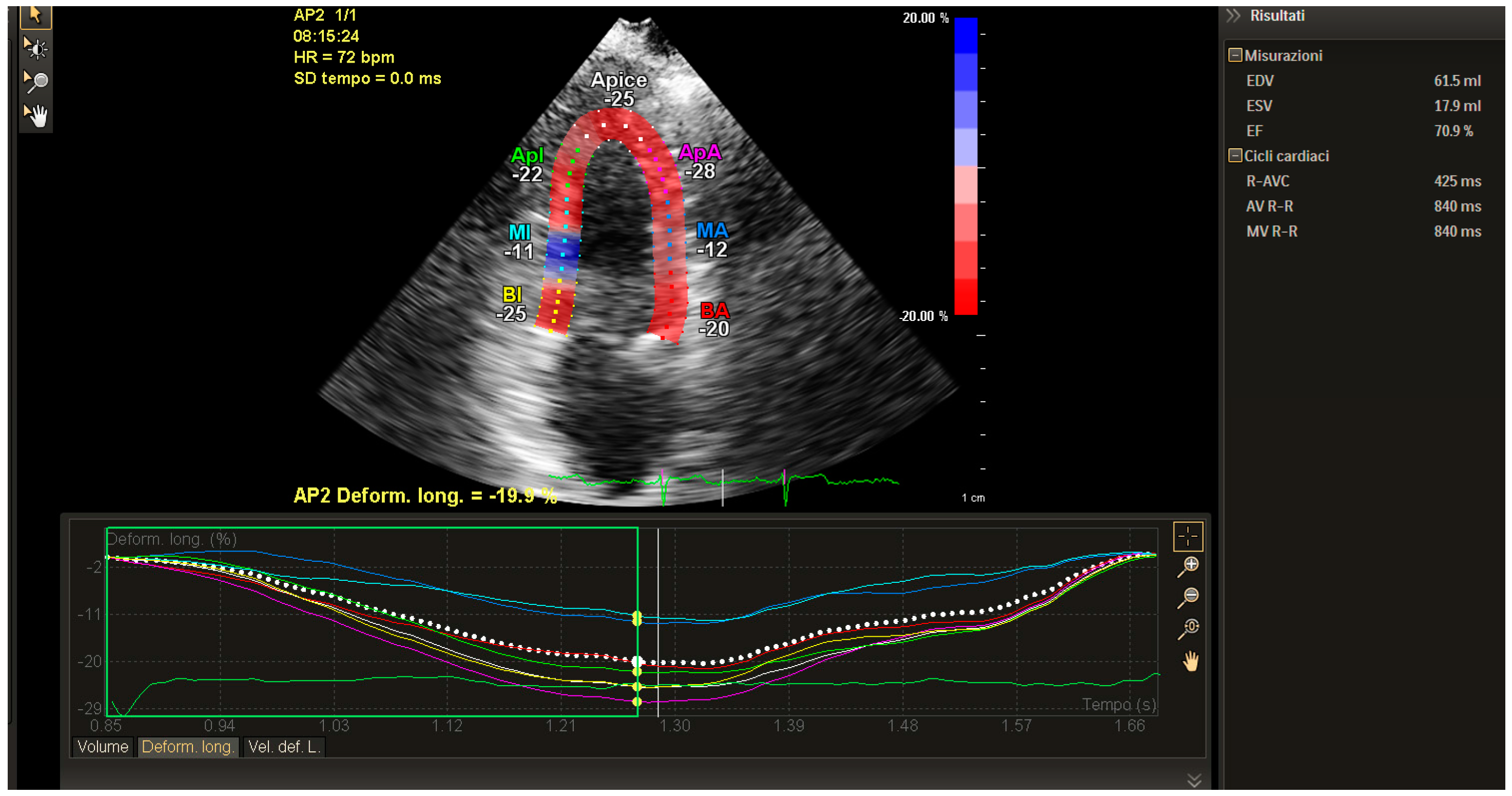Click the graph zoom-out magnifier icon
Screen dimensions: 1512x796
[x=1189, y=597]
